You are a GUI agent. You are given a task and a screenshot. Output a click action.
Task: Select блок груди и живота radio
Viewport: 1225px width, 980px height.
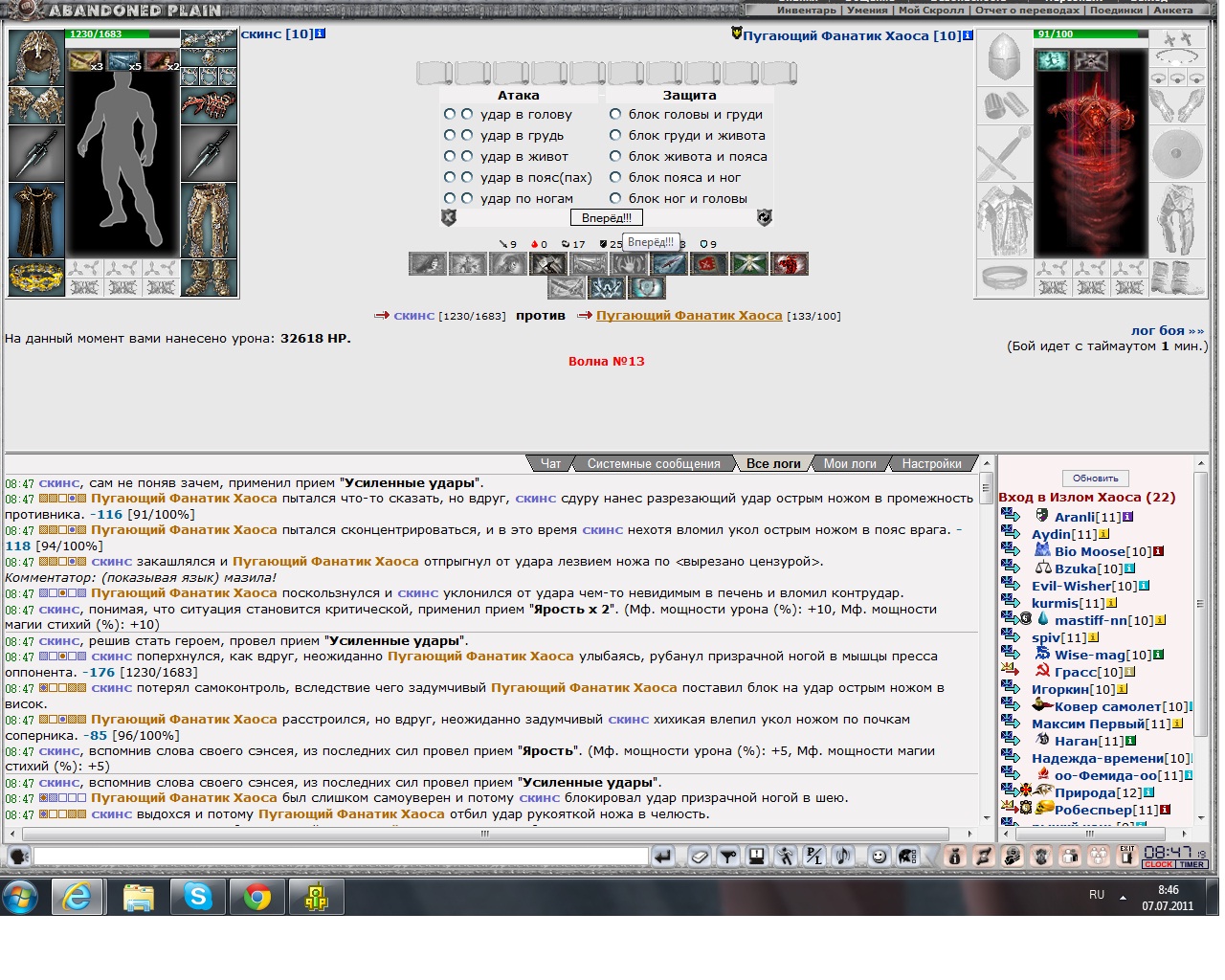coord(615,135)
